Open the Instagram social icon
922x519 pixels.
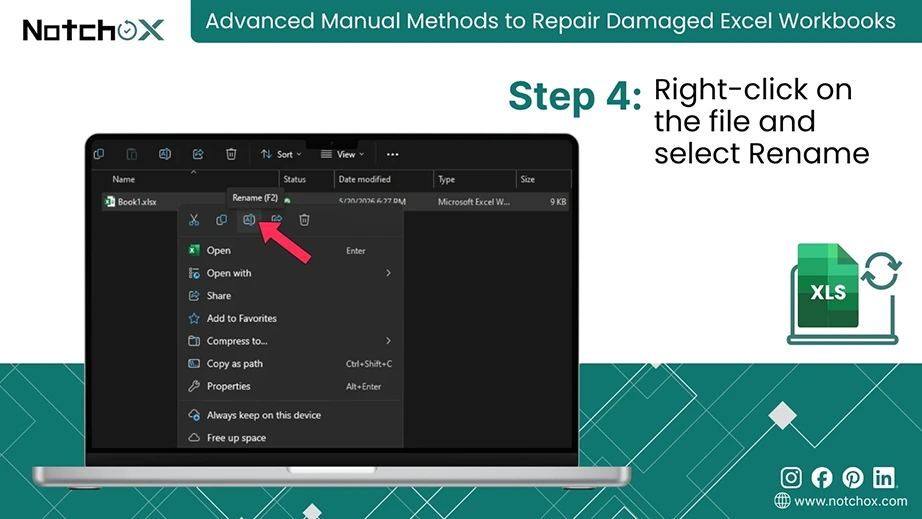(791, 477)
